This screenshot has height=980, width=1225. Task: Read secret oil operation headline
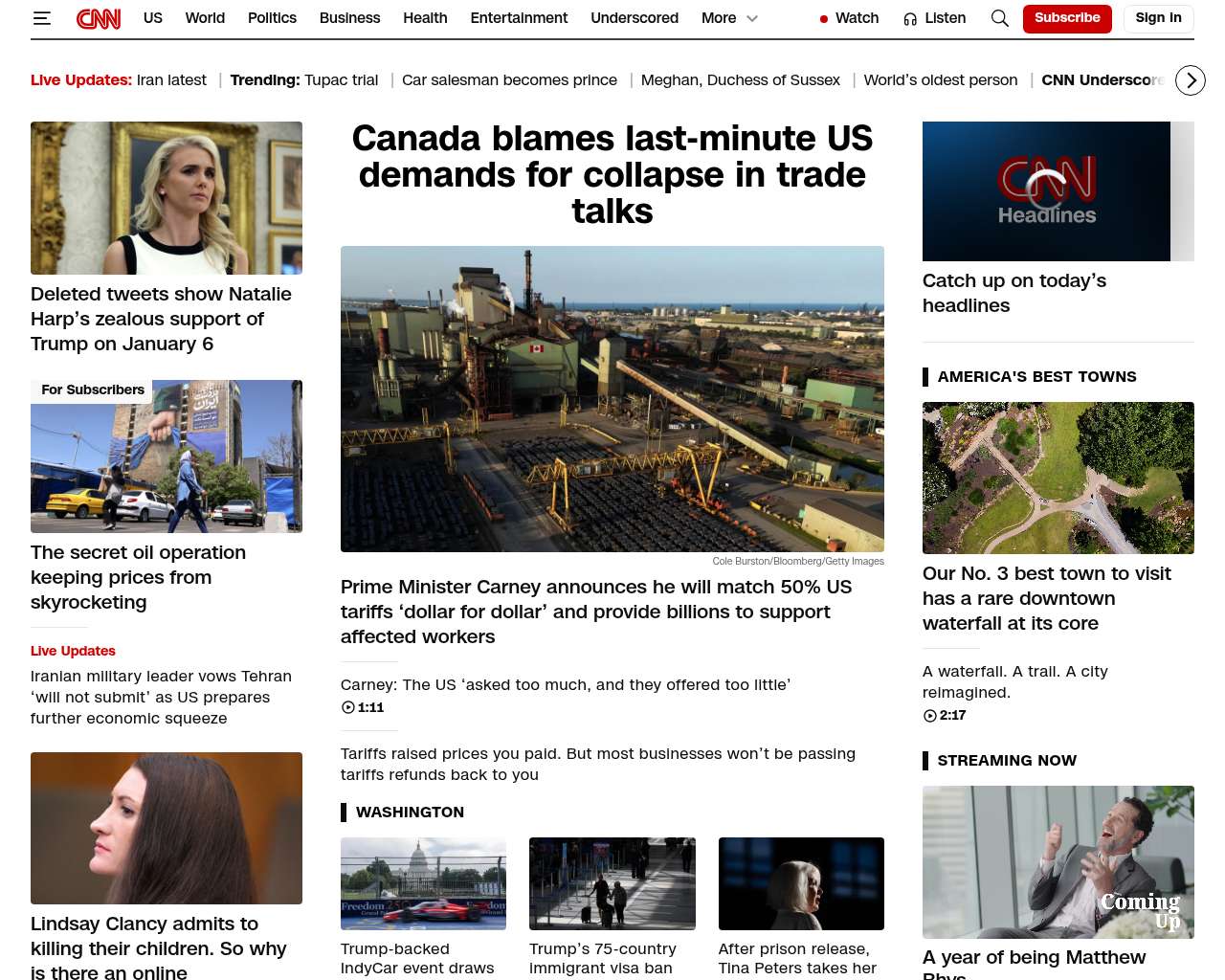(138, 577)
